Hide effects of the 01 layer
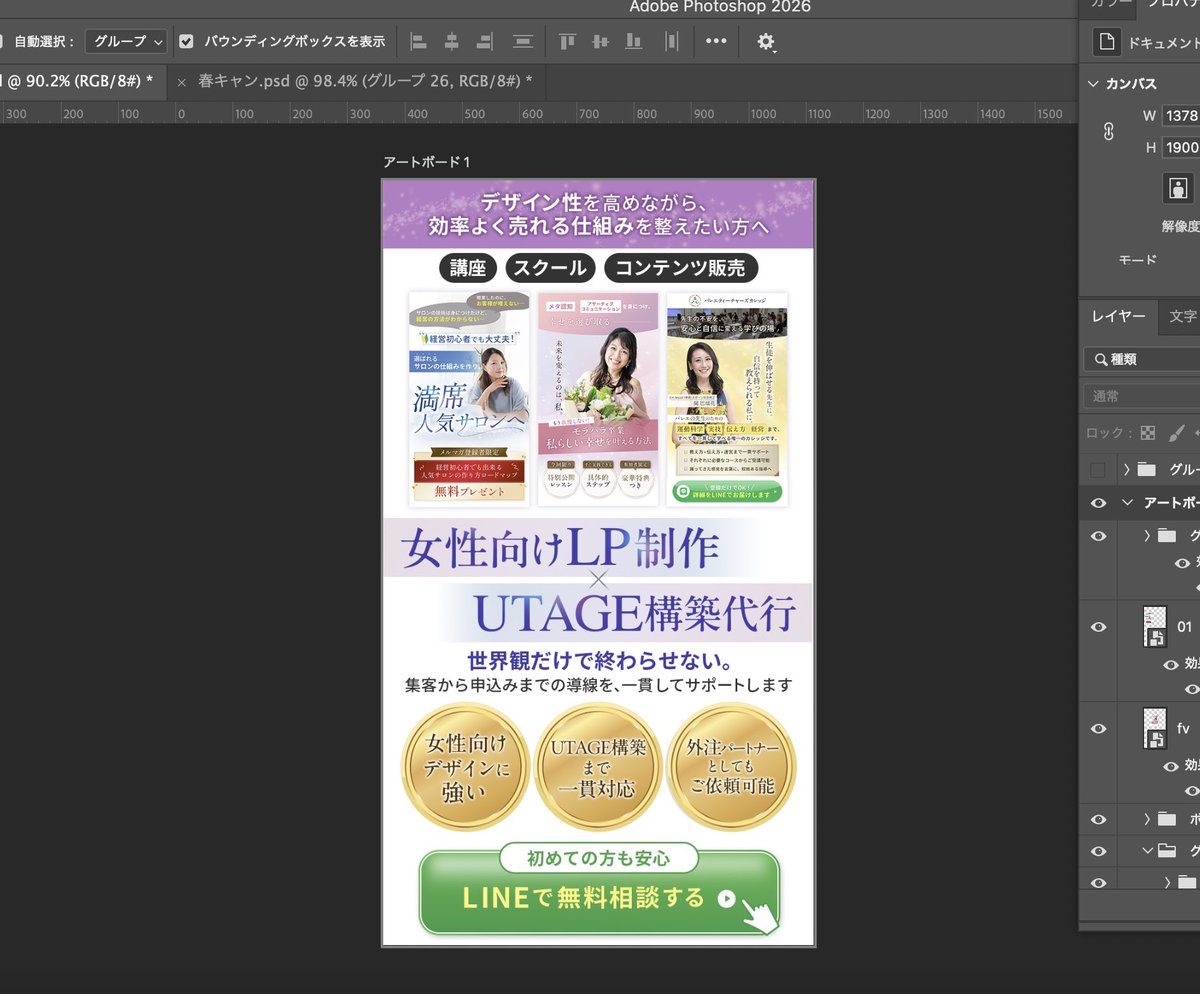Image resolution: width=1200 pixels, height=994 pixels. (x=1171, y=665)
